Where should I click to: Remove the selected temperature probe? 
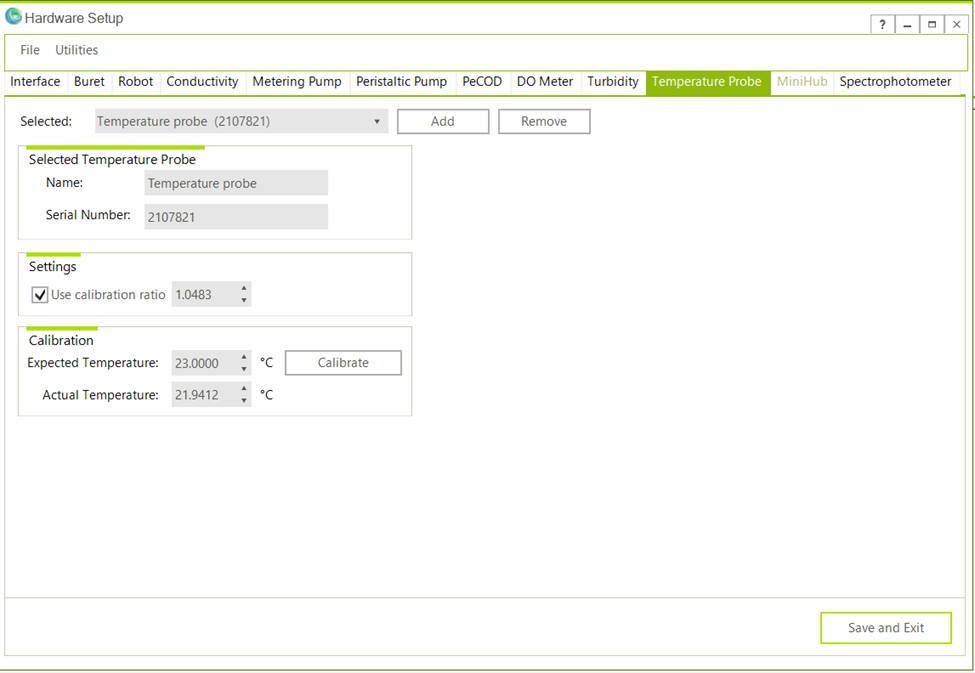543,122
